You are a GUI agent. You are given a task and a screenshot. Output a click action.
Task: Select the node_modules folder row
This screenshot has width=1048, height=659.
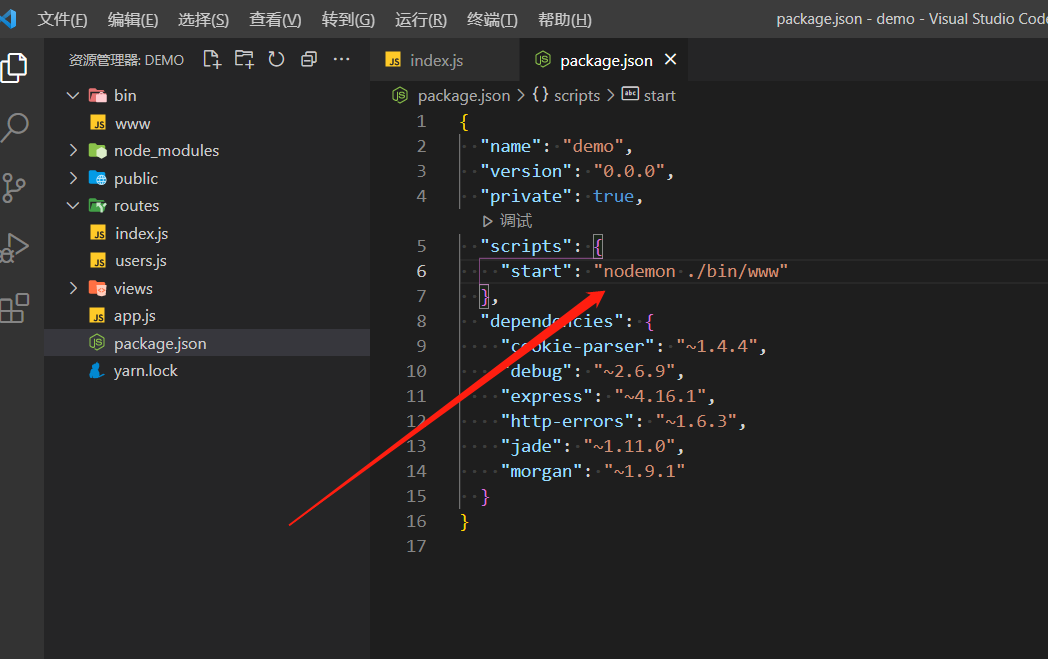coord(207,150)
